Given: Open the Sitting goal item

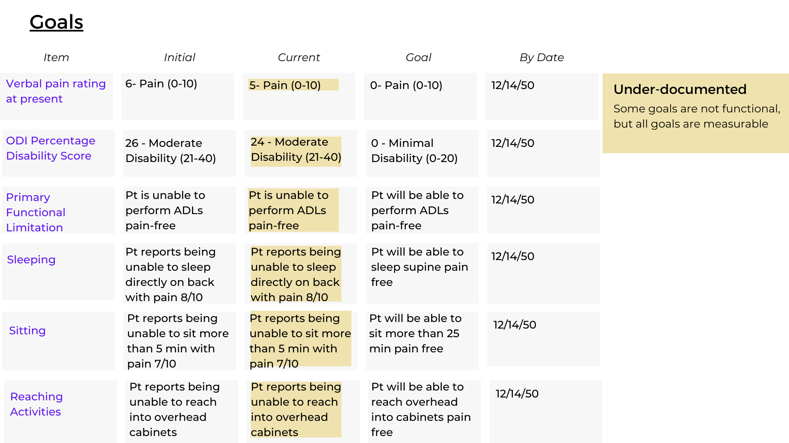Looking at the screenshot, I should coord(27,330).
